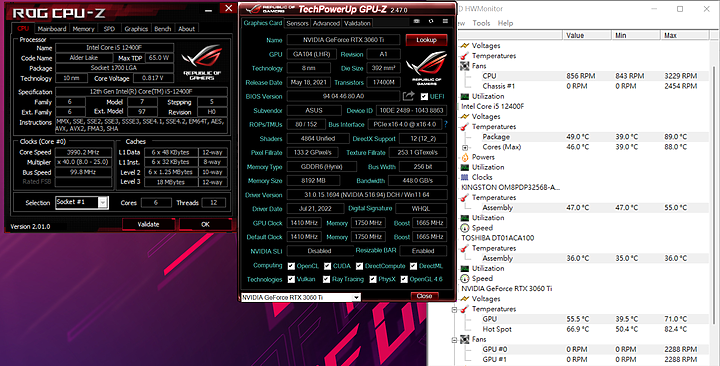
Task: Toggle UEFI checkbox in GPU-Z
Action: 424,96
